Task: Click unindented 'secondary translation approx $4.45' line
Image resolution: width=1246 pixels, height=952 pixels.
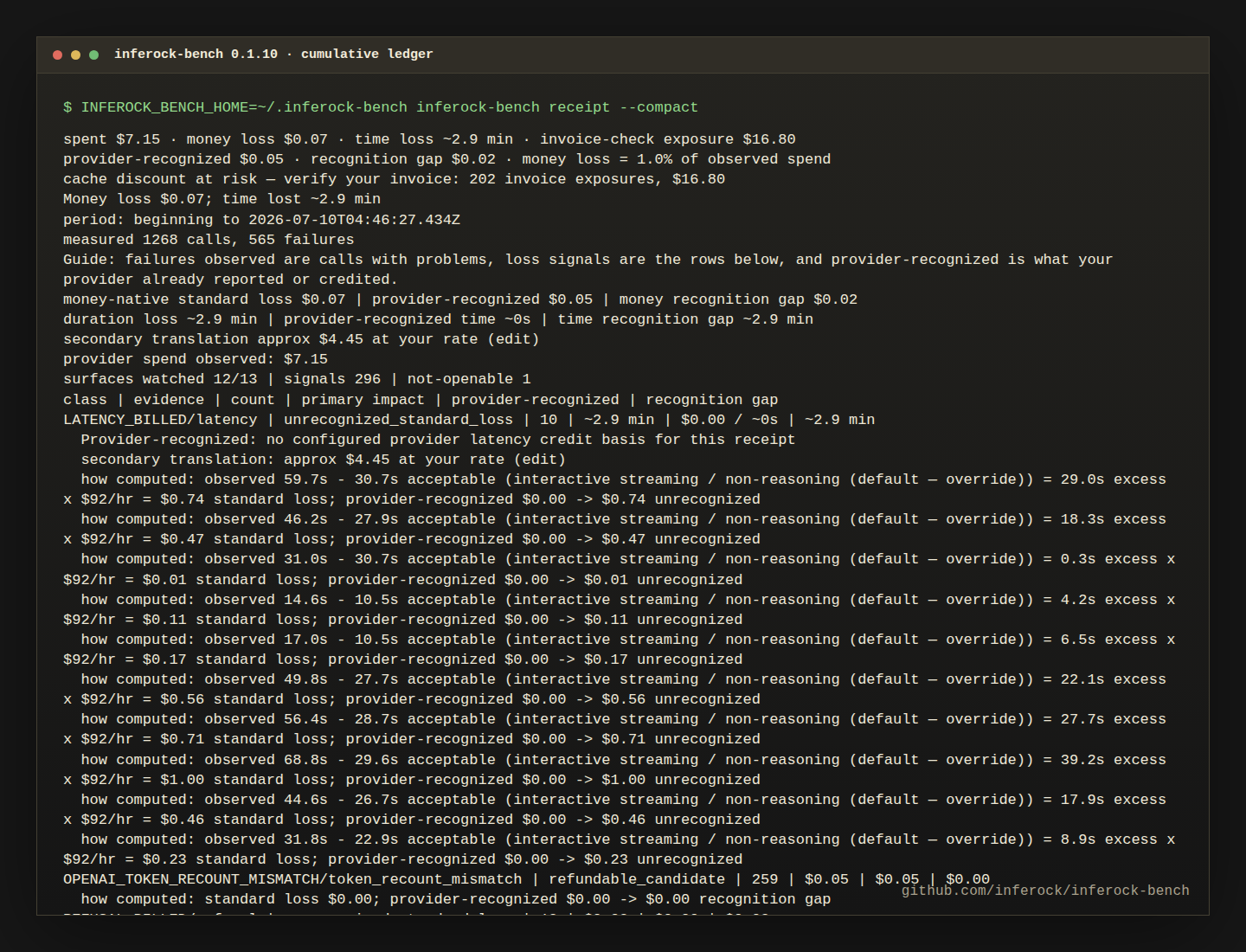Action: pyautogui.click(x=301, y=339)
